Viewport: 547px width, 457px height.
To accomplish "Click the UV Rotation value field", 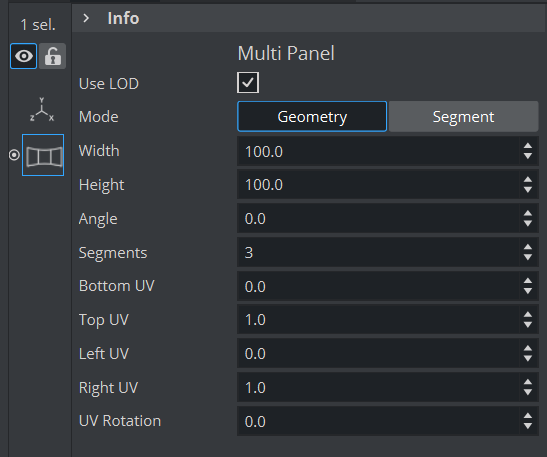I will pyautogui.click(x=379, y=421).
